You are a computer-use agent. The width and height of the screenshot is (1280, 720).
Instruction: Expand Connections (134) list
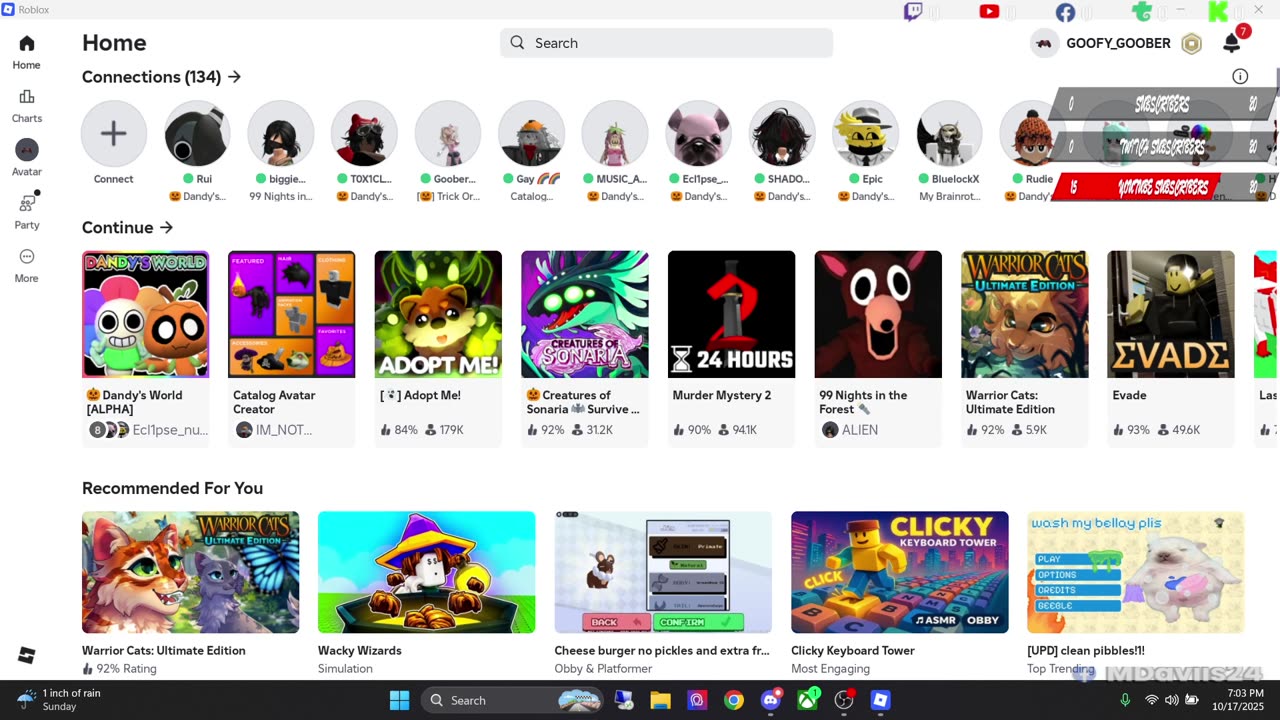tap(161, 77)
